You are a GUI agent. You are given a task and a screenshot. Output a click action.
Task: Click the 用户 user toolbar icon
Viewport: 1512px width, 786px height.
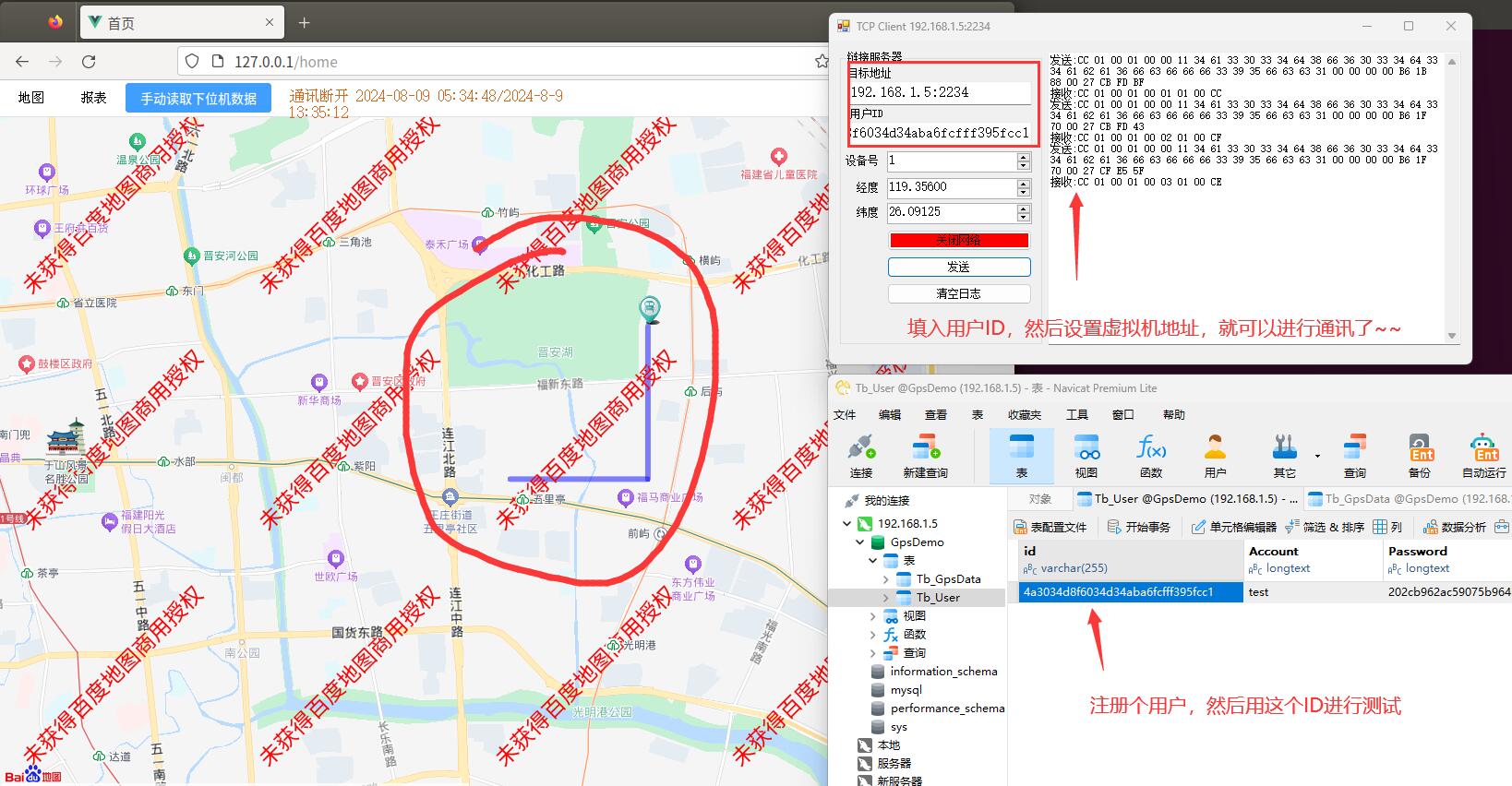1215,457
